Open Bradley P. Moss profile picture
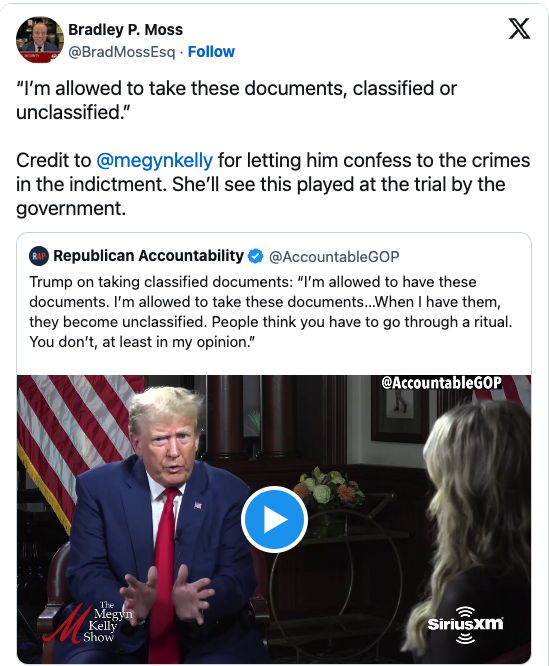The height and width of the screenshot is (666, 549). click(x=40, y=40)
